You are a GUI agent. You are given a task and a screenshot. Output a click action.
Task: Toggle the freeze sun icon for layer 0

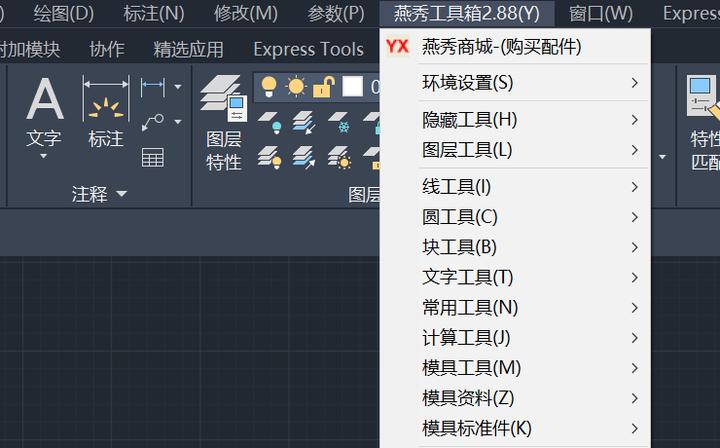click(x=296, y=86)
